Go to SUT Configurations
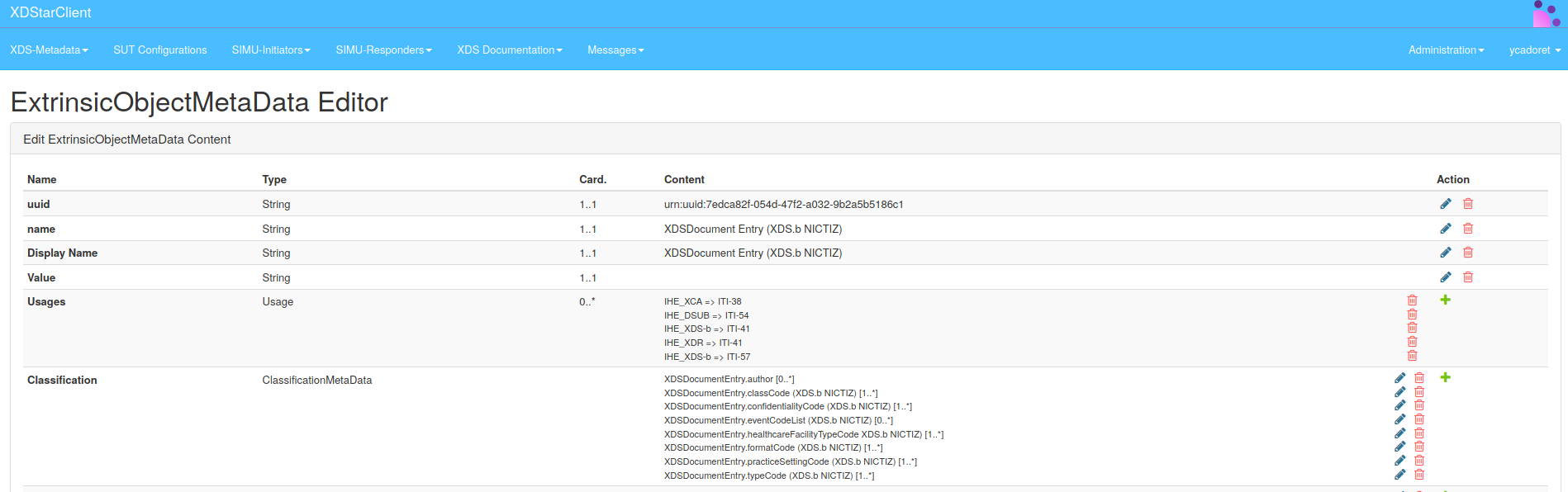Viewport: 1568px width, 492px height. pyautogui.click(x=160, y=50)
